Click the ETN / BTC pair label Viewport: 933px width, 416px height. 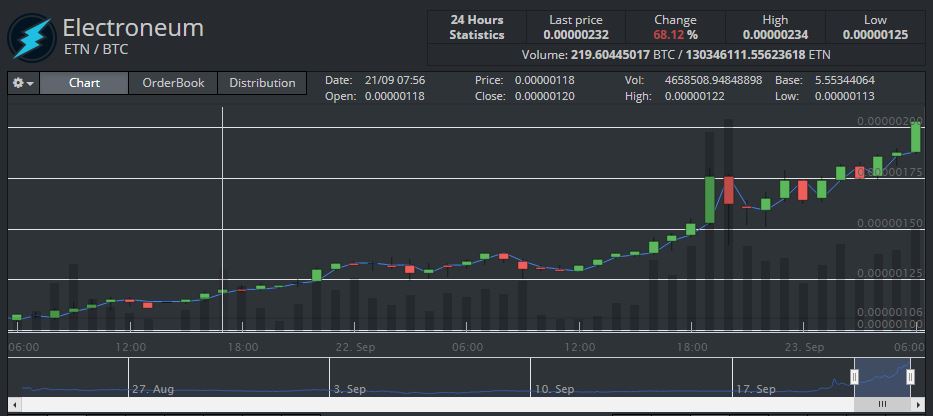coord(96,49)
